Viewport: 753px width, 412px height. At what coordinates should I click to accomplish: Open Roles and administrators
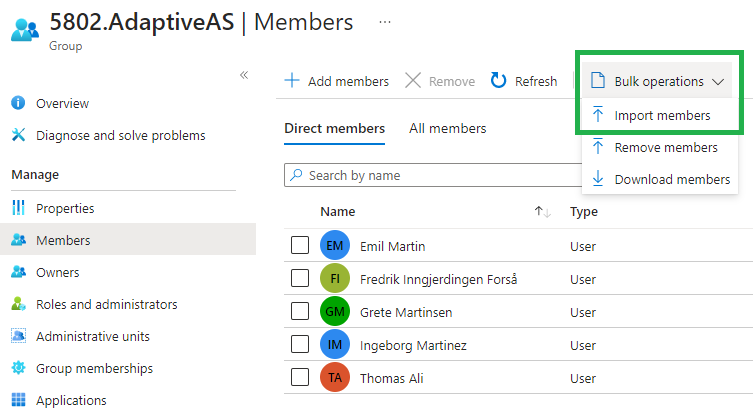tap(107, 304)
